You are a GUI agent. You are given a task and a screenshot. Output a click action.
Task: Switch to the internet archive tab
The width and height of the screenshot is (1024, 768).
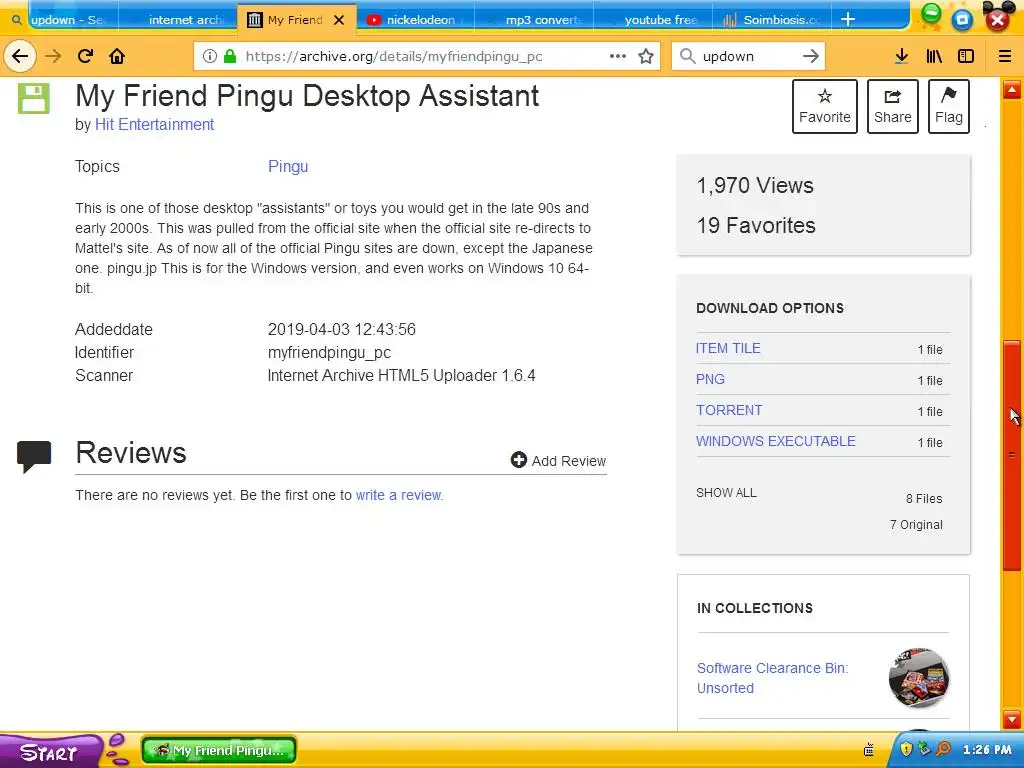176,20
